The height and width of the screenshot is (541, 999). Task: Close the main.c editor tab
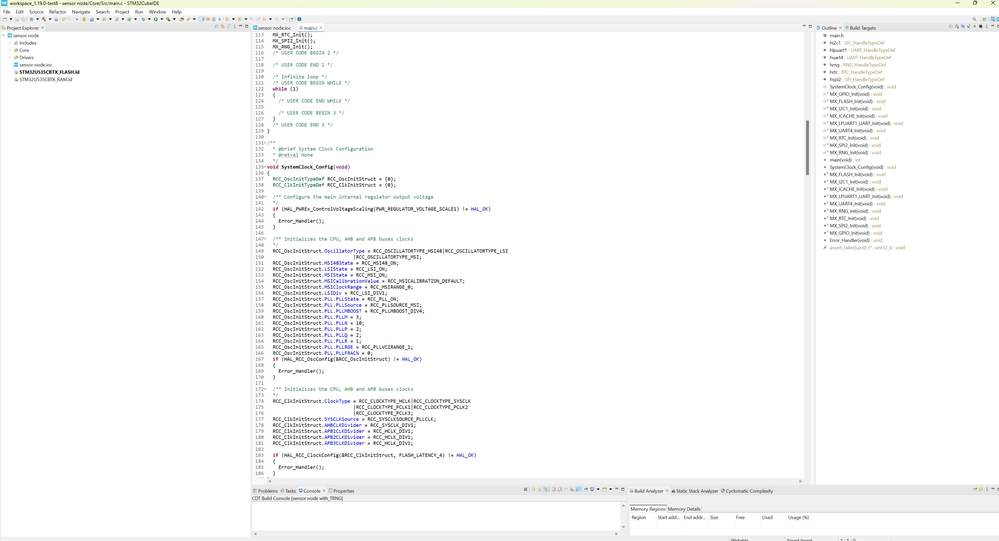[x=319, y=28]
